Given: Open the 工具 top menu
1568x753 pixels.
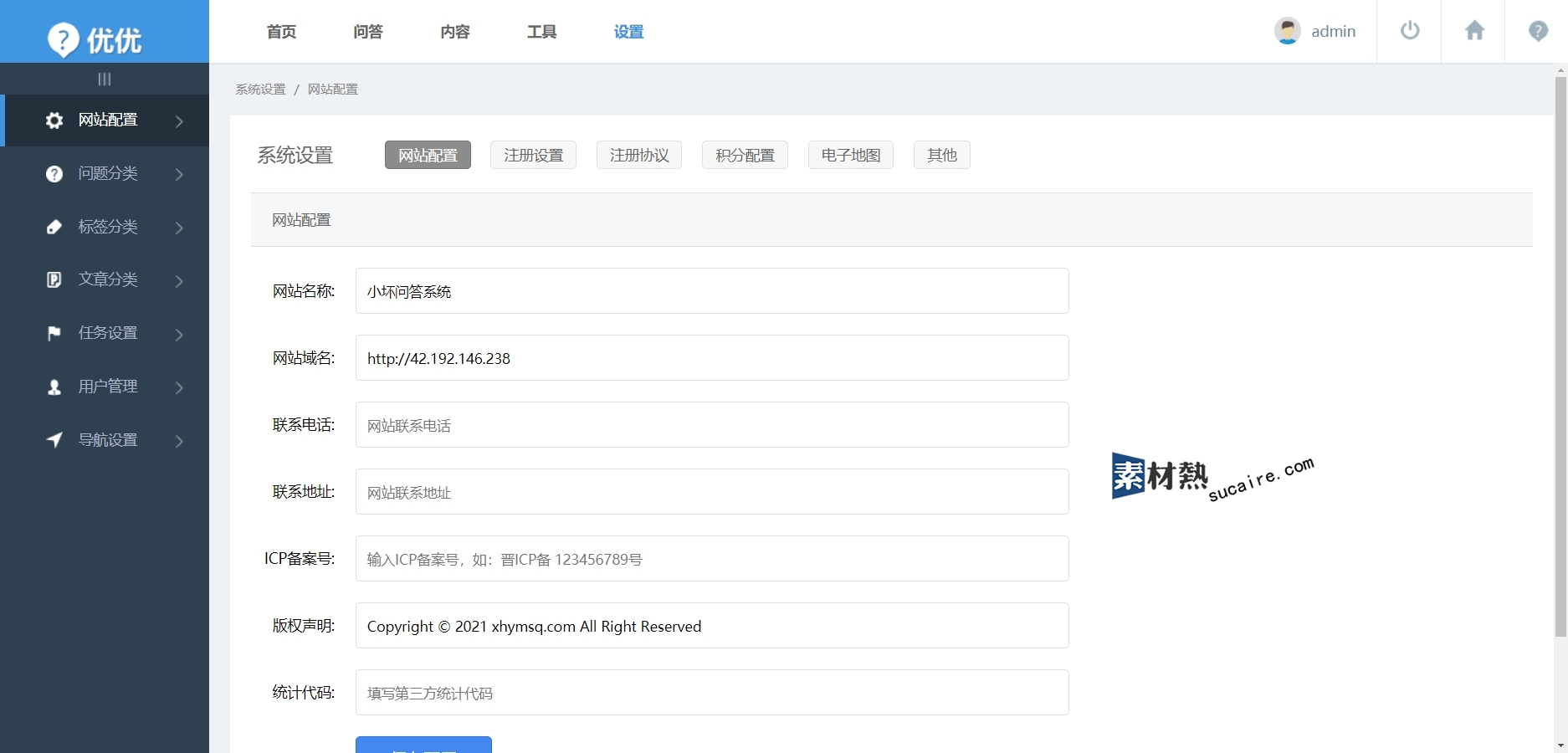Looking at the screenshot, I should (541, 32).
